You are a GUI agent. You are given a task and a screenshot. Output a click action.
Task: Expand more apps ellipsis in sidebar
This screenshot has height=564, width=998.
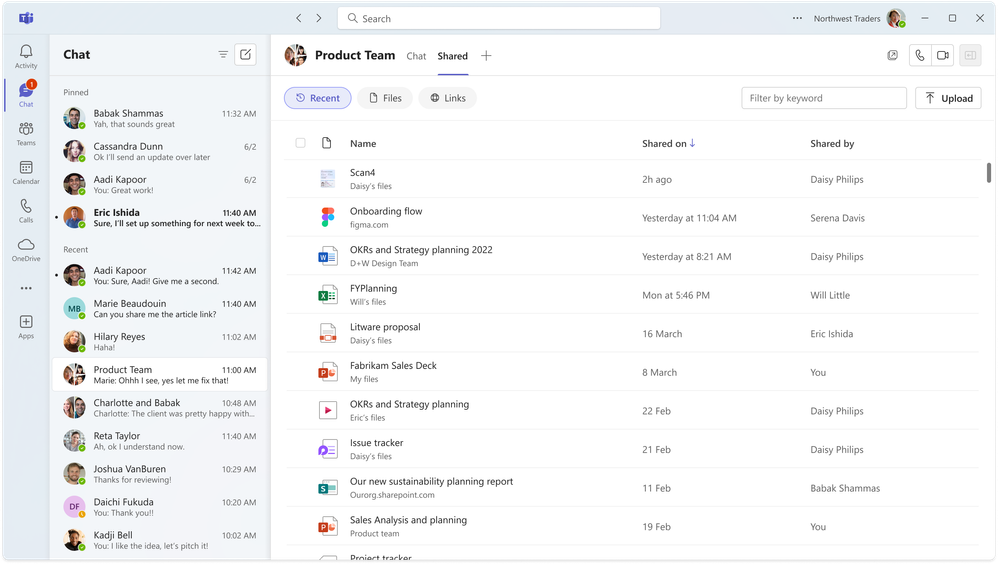tap(26, 288)
